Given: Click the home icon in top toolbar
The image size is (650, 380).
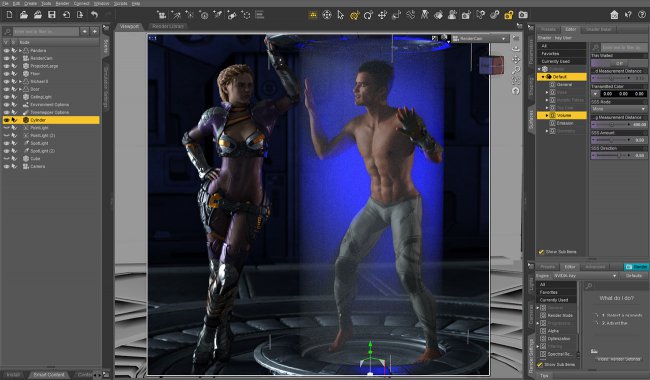Looking at the screenshot, I should pos(614,15).
